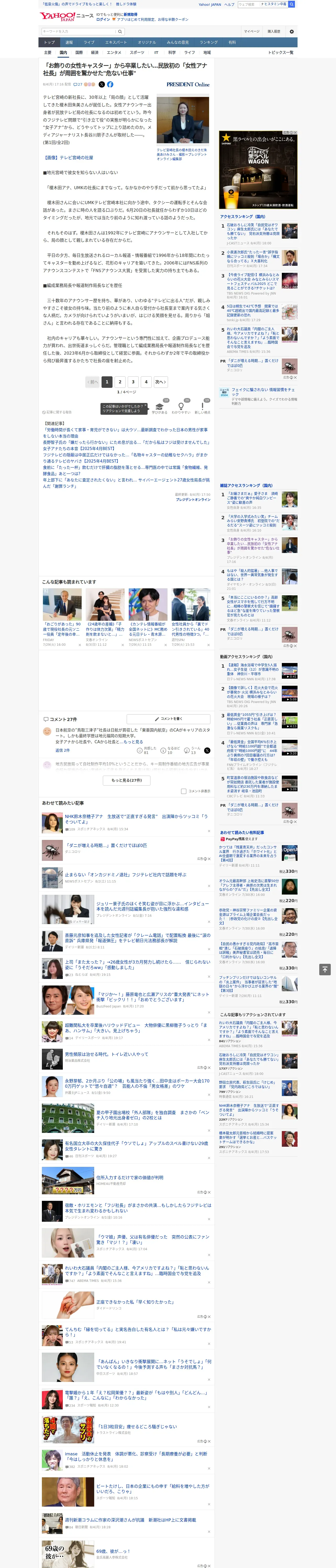The image size is (336, 1568).
Task: Select the ライブ navigation tab
Action: [89, 42]
